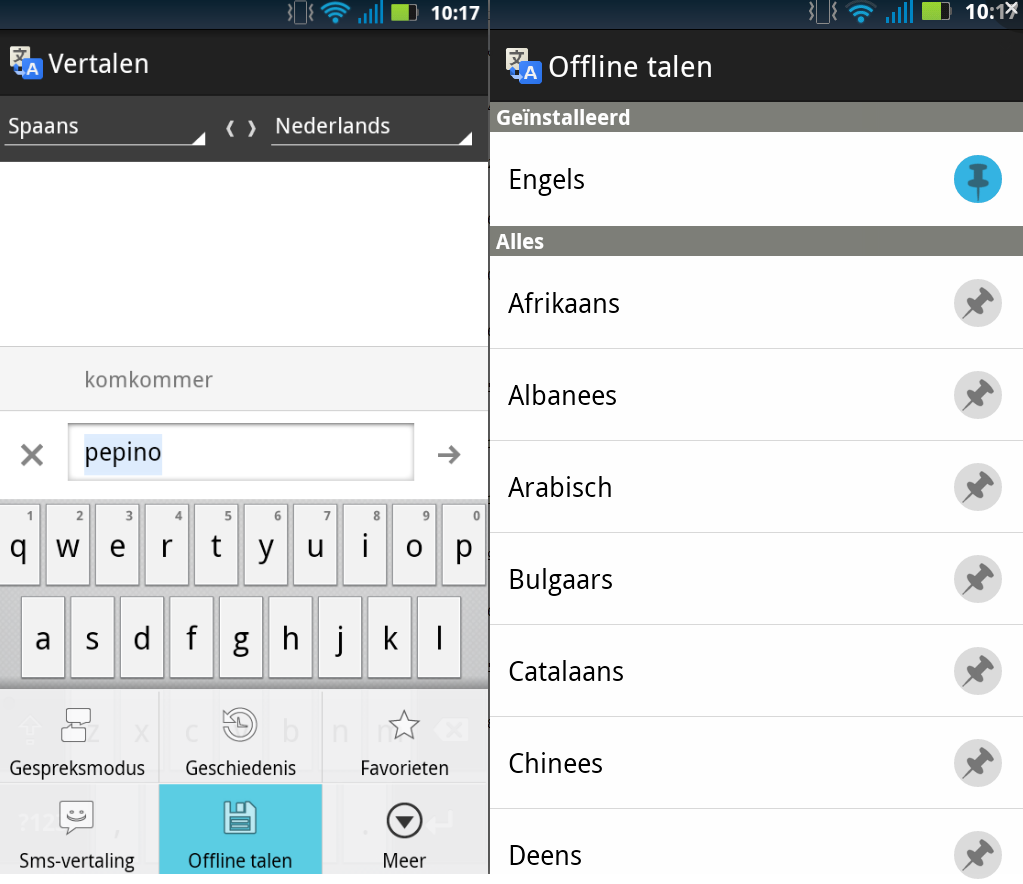
Task: Click the text field containing pepino
Action: click(240, 453)
